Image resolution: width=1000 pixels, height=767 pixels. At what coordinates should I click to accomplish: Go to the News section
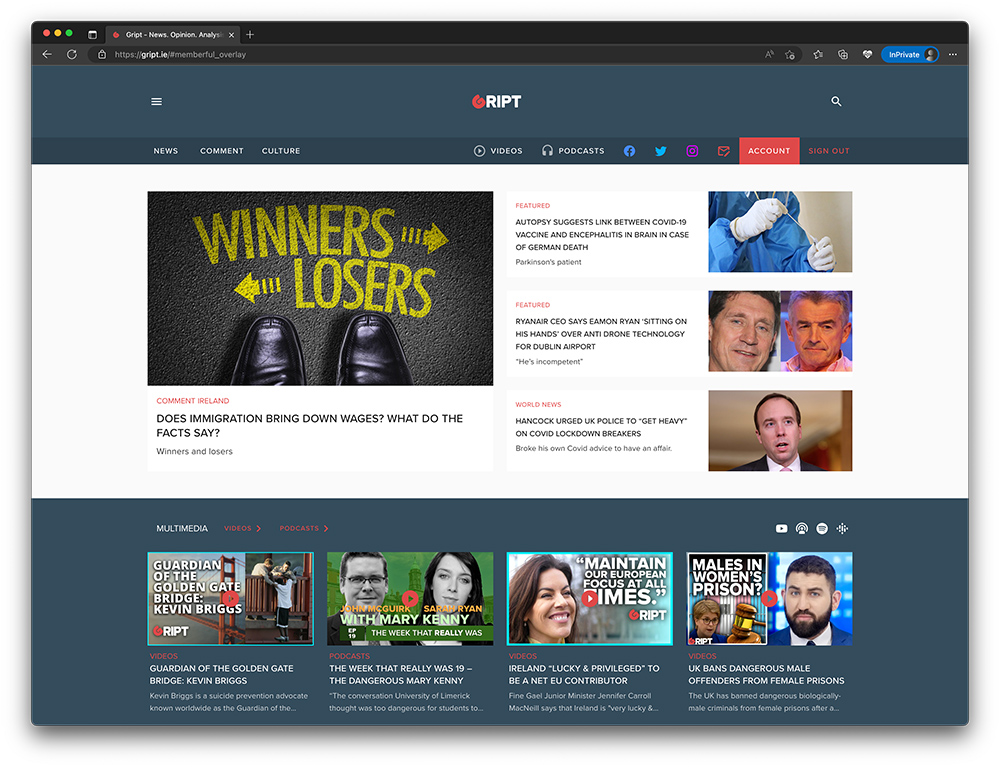pos(166,151)
